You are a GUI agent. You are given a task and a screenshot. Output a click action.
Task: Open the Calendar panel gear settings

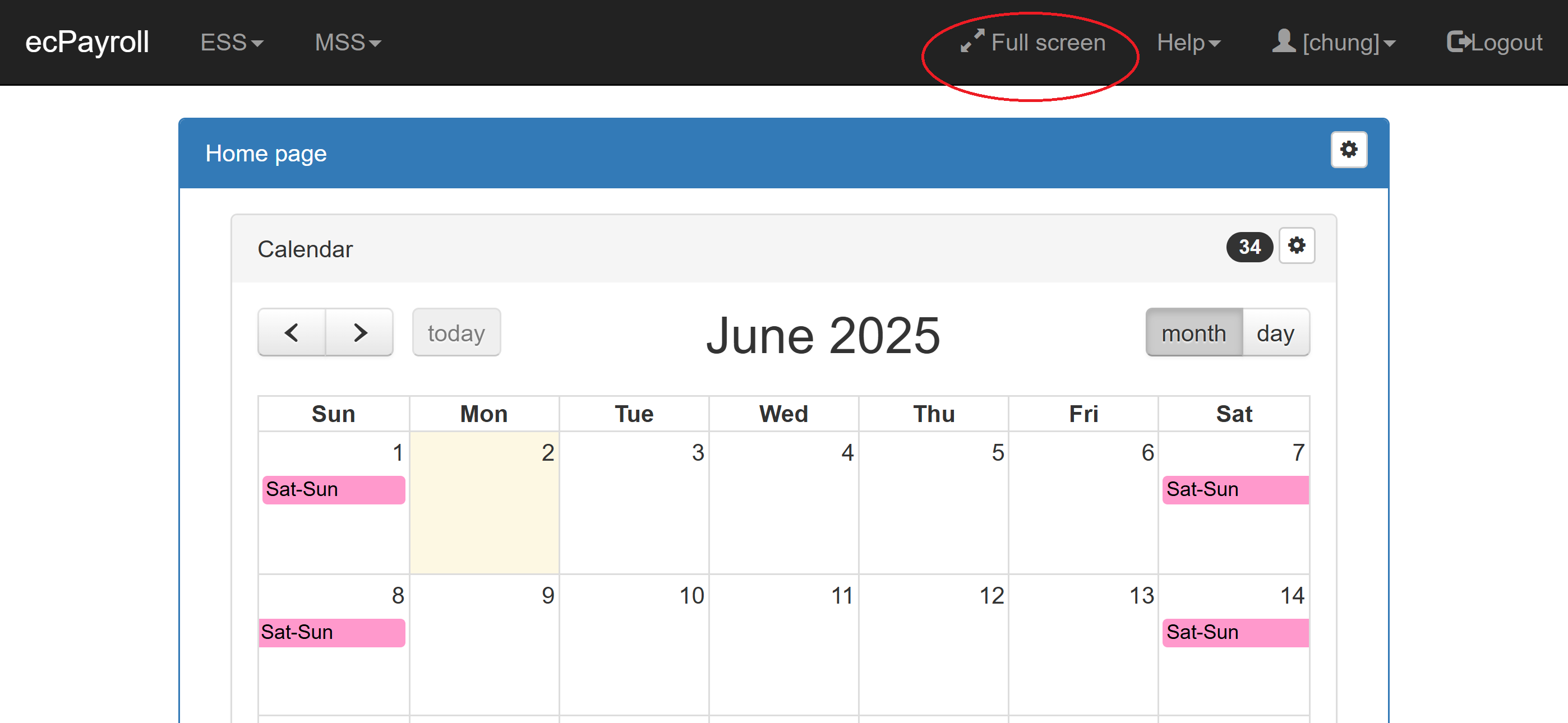pyautogui.click(x=1296, y=246)
